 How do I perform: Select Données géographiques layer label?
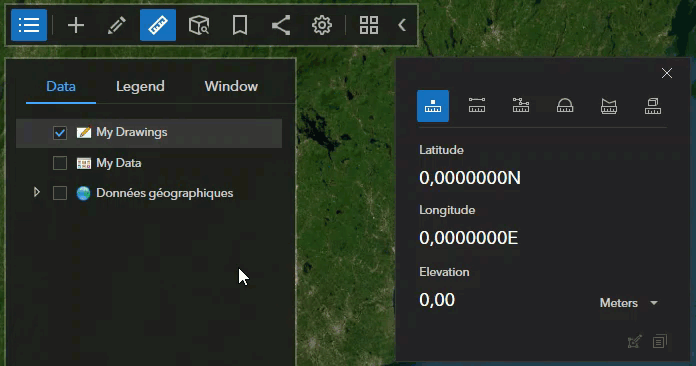coord(165,193)
